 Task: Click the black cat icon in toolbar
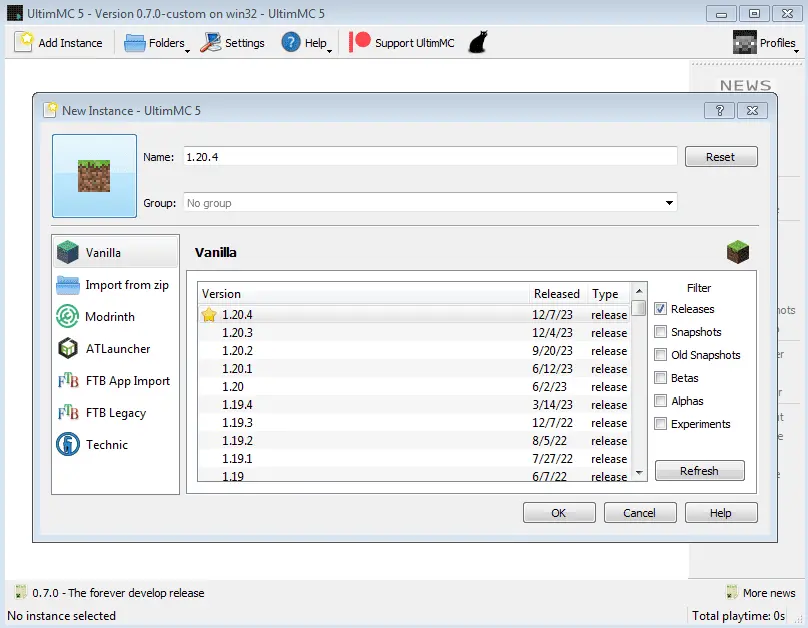(x=478, y=43)
